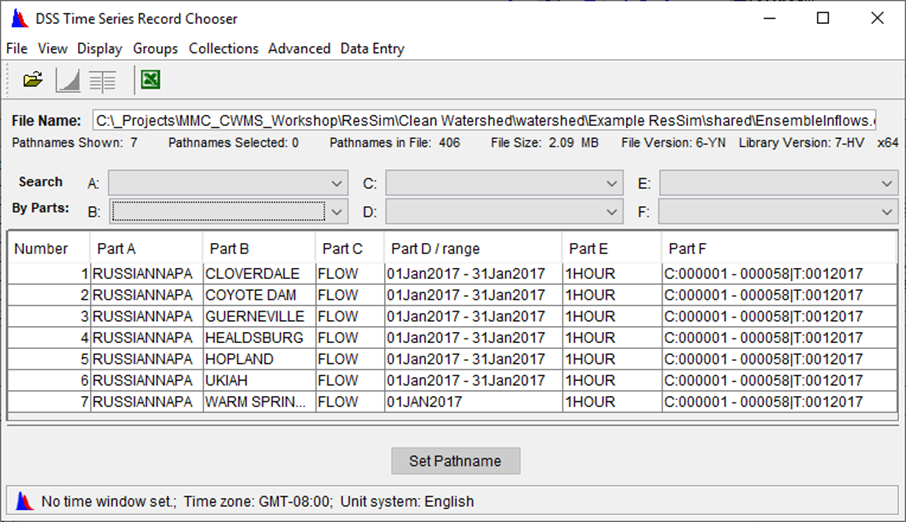906x522 pixels.
Task: Open the Groups menu
Action: (155, 49)
